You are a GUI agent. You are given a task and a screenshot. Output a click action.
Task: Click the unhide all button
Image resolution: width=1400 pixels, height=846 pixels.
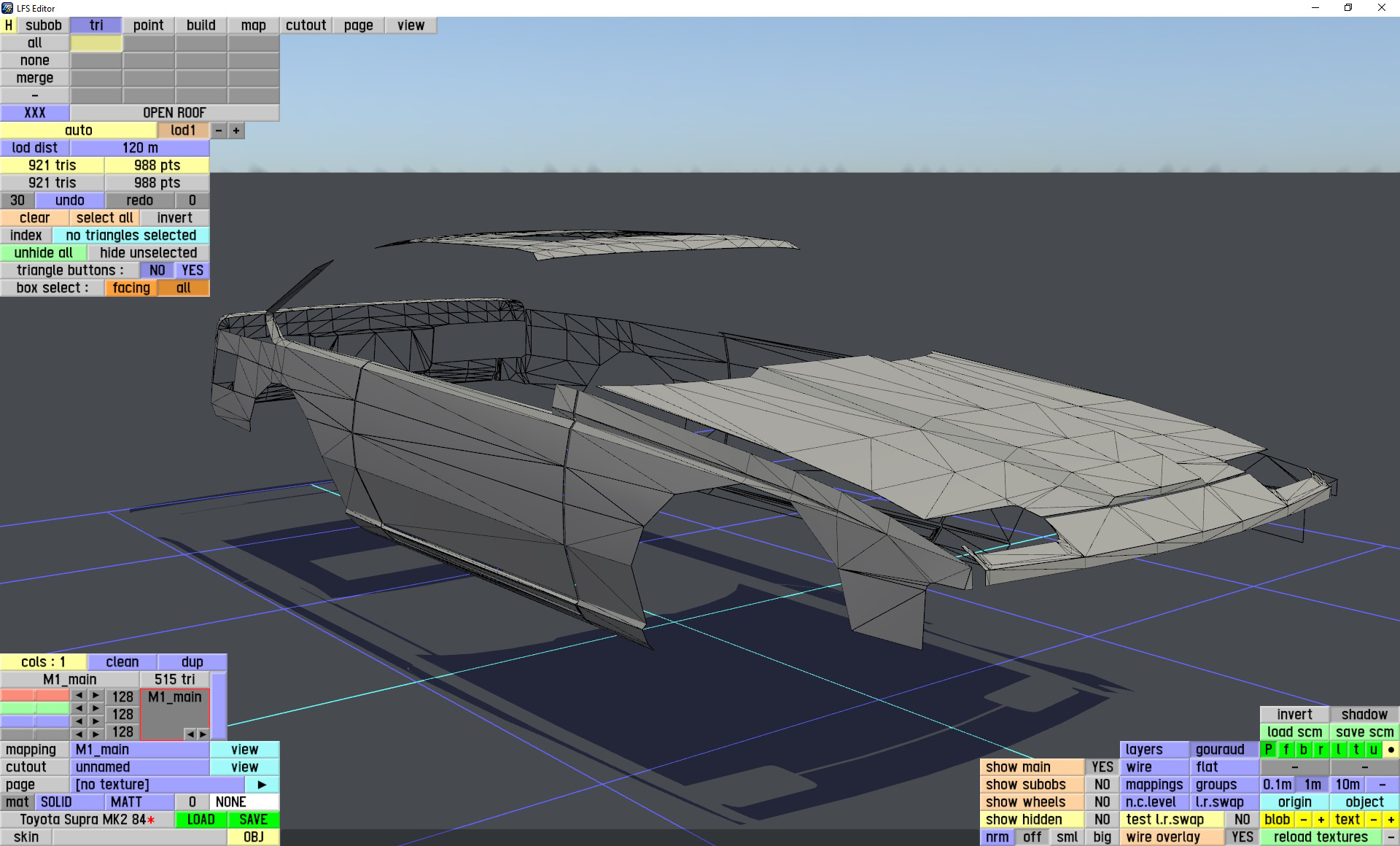[x=43, y=252]
